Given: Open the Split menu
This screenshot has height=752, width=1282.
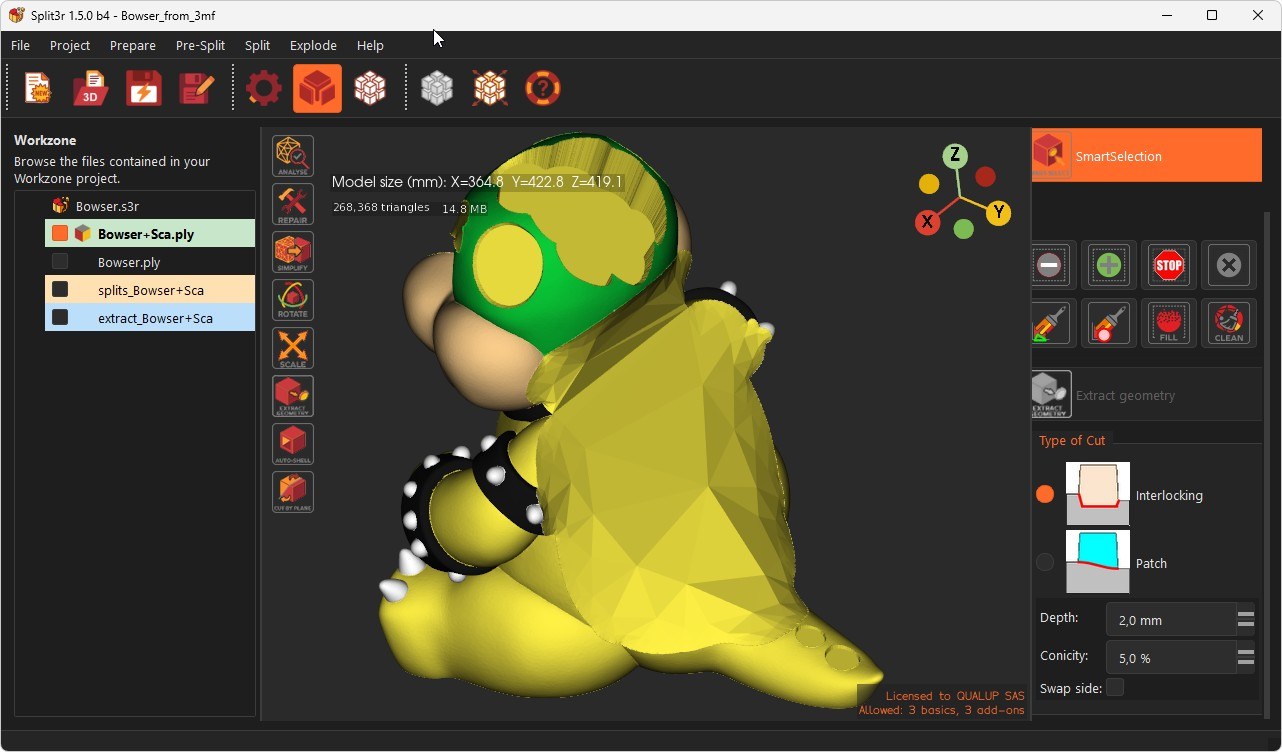Looking at the screenshot, I should [x=257, y=45].
